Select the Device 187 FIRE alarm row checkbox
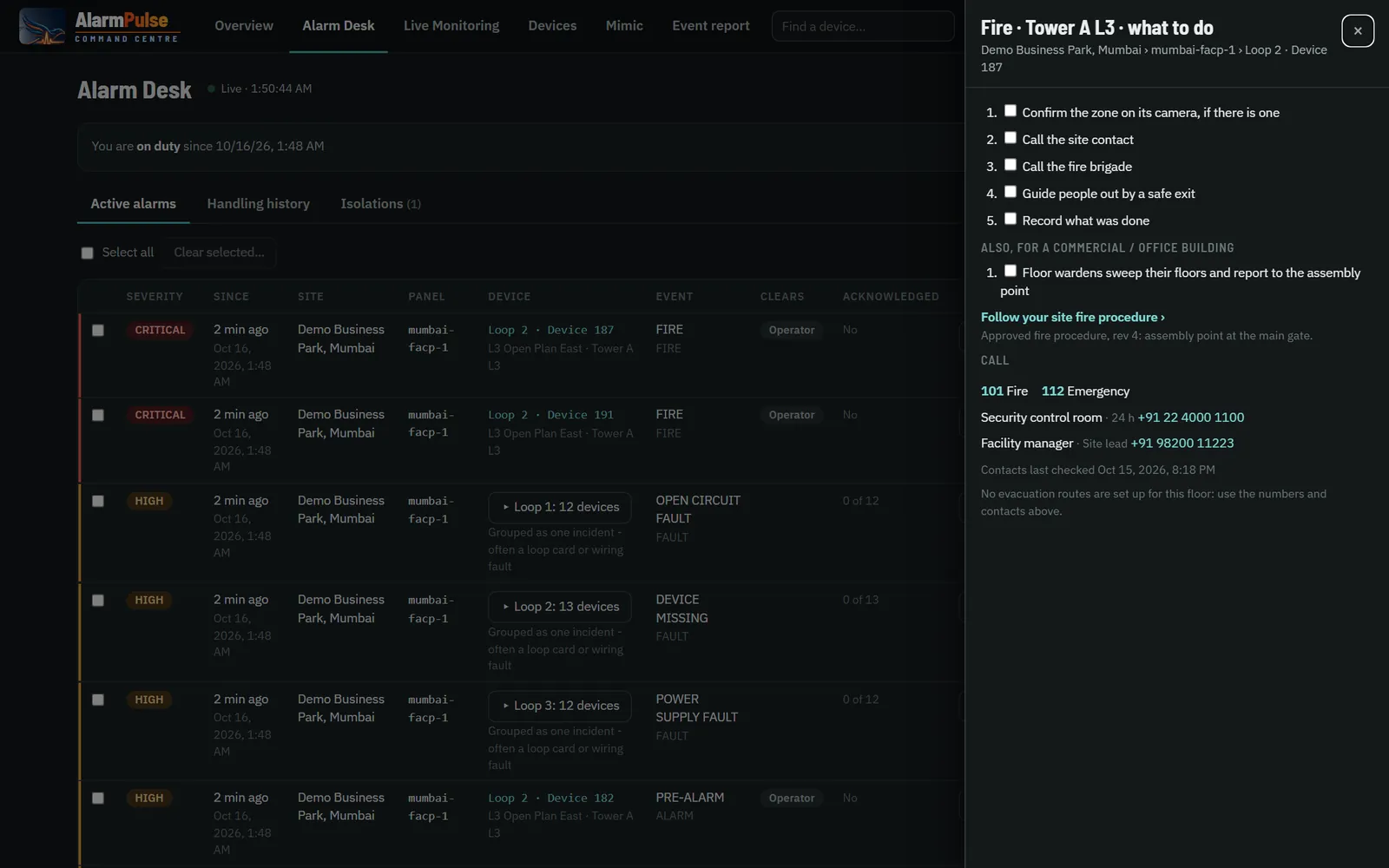The image size is (1389, 868). coord(98,330)
